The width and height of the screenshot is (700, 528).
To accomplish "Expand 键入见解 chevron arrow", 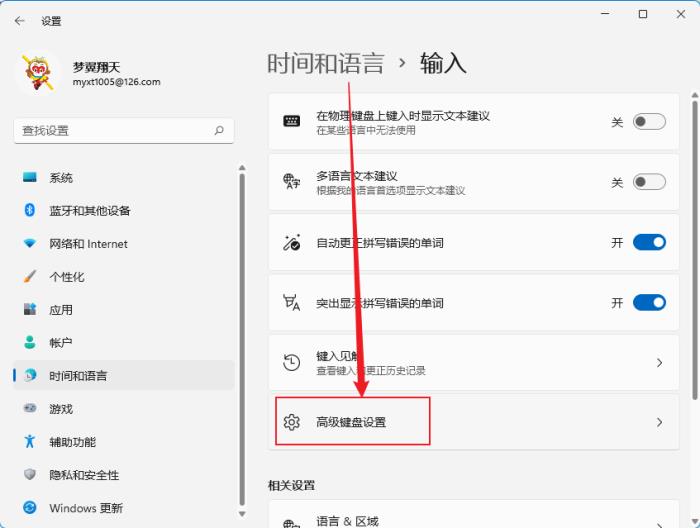I will (x=659, y=362).
